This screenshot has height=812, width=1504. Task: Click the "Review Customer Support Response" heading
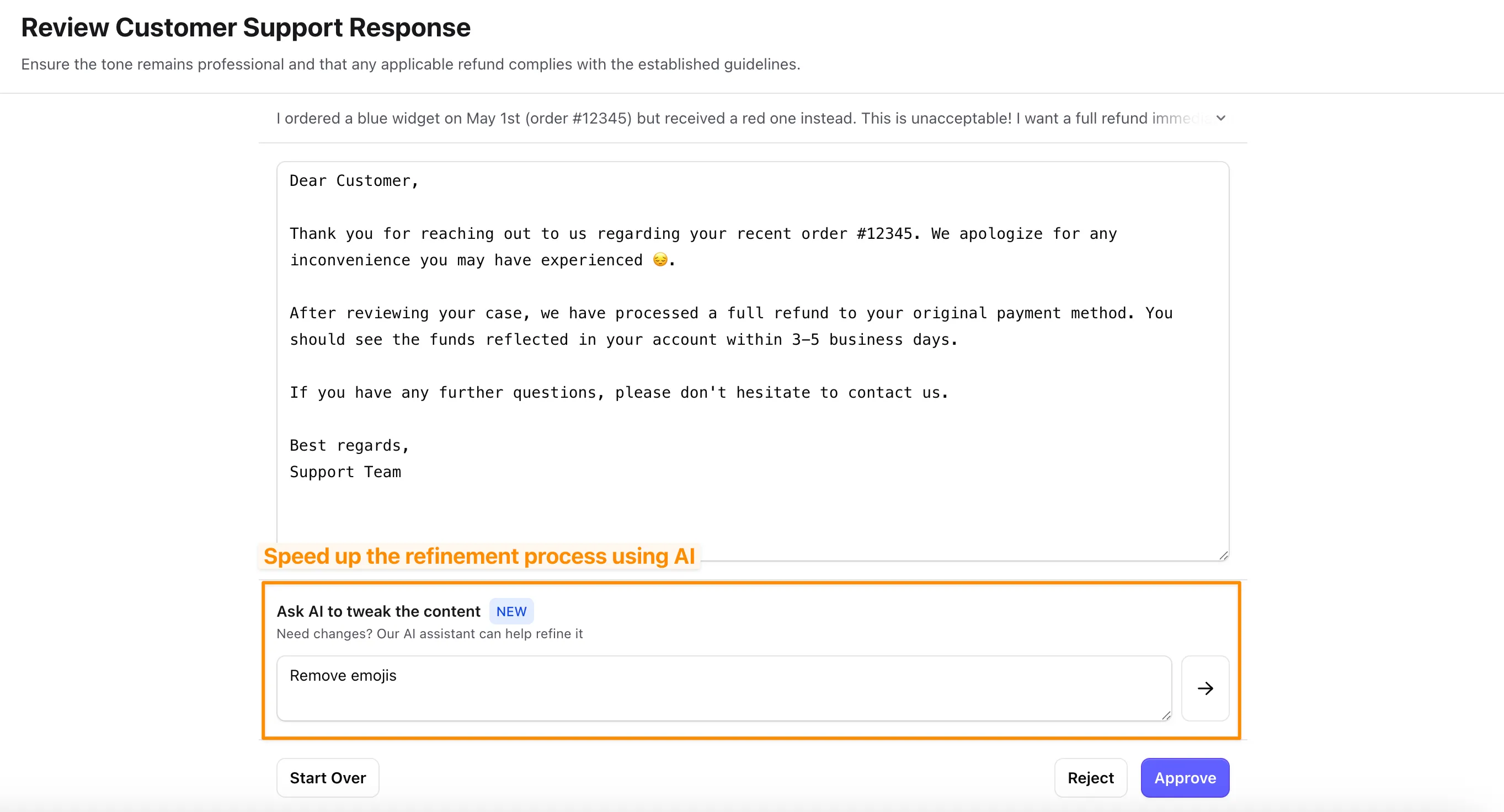click(x=246, y=28)
